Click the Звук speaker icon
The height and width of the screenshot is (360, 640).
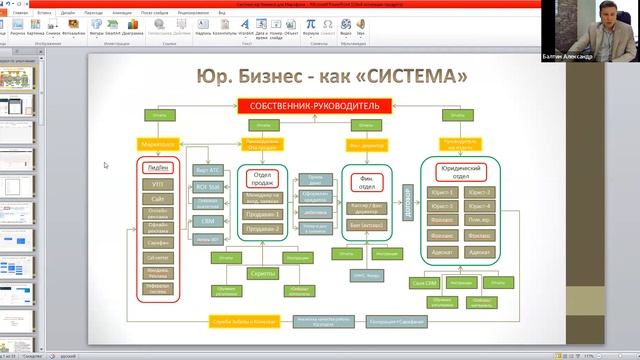pyautogui.click(x=360, y=24)
